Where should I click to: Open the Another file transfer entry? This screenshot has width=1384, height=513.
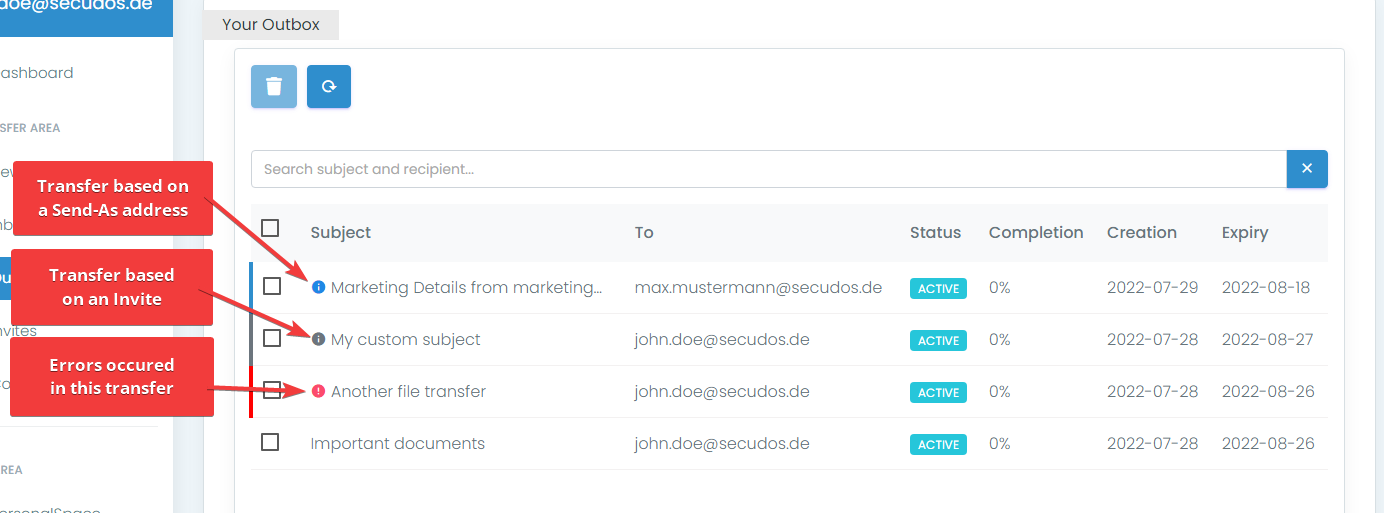click(408, 391)
